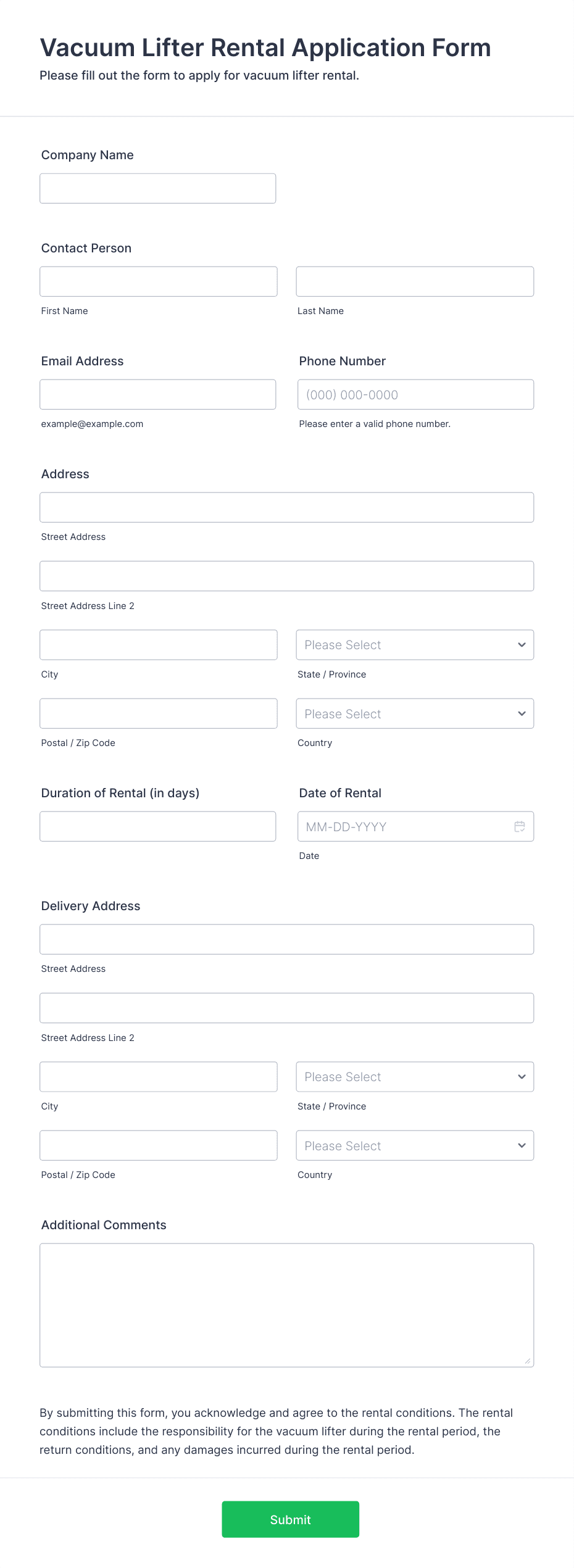Click the First Name input field

159,281
